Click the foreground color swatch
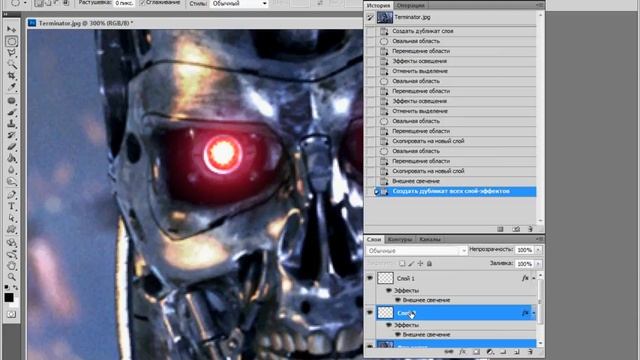 coord(9,297)
